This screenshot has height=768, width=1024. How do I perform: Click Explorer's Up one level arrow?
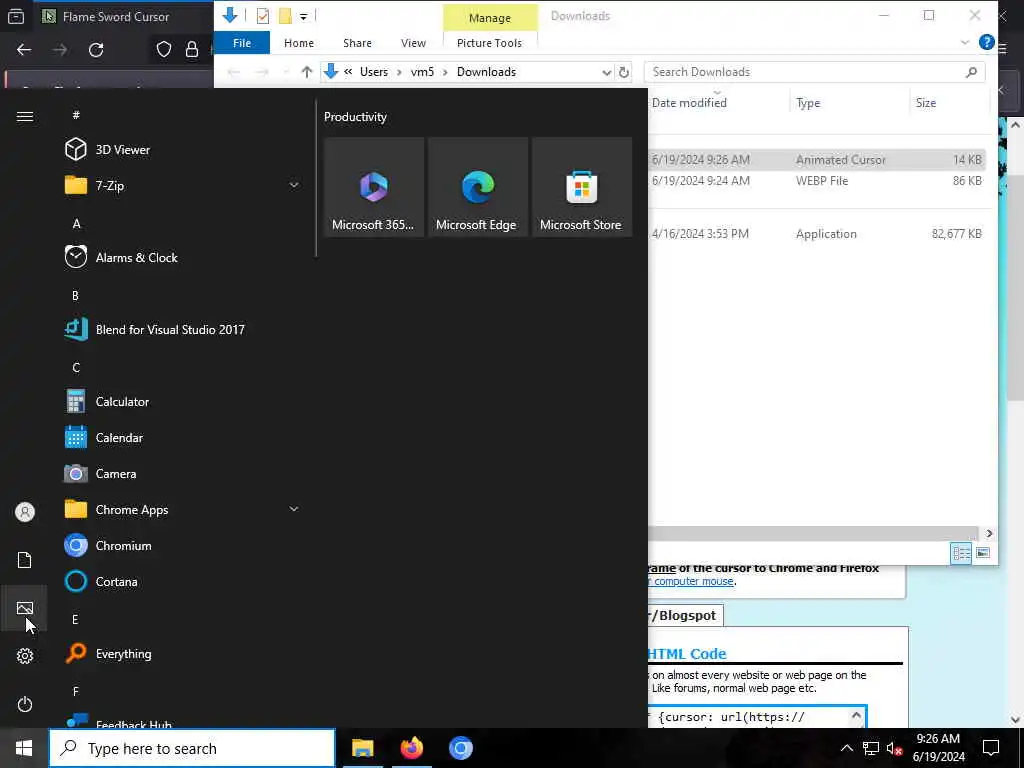(x=306, y=72)
